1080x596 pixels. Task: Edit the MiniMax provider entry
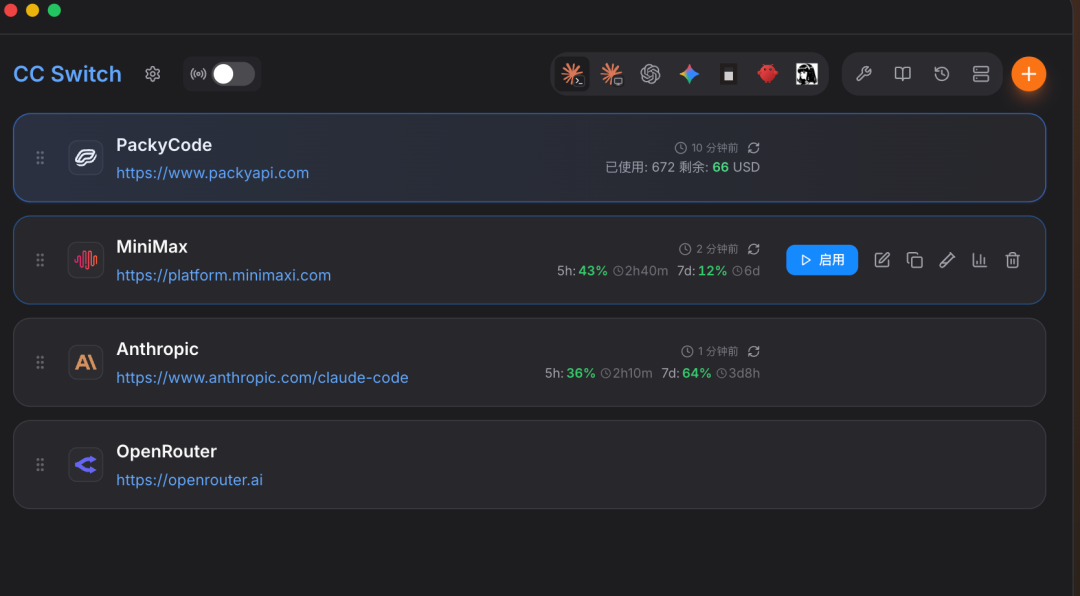click(x=882, y=260)
